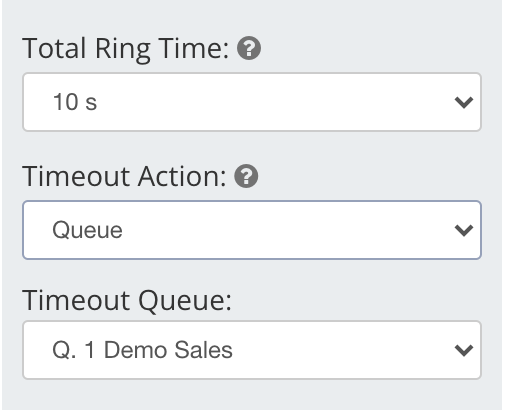Select the 10 s value text
The image size is (508, 410).
point(75,102)
